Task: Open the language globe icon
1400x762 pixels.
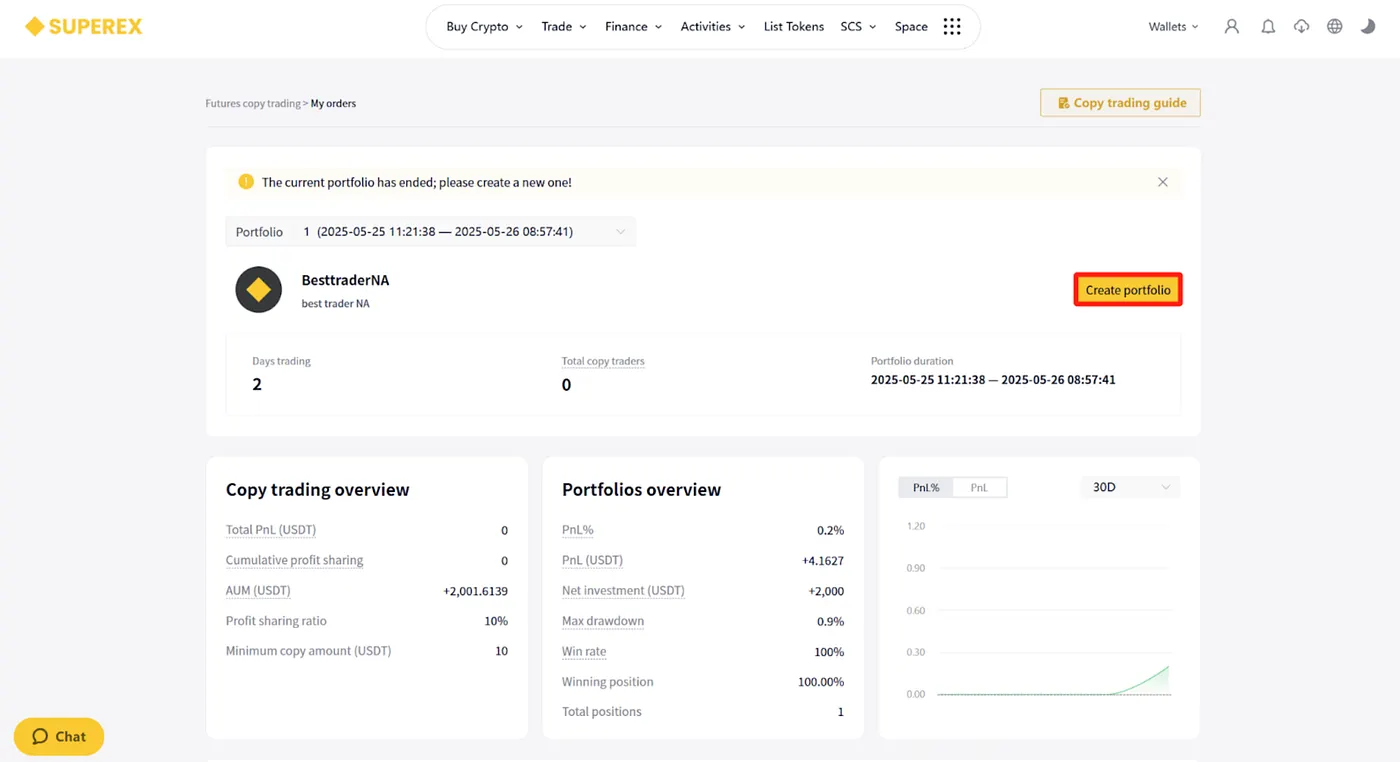Action: 1335,27
